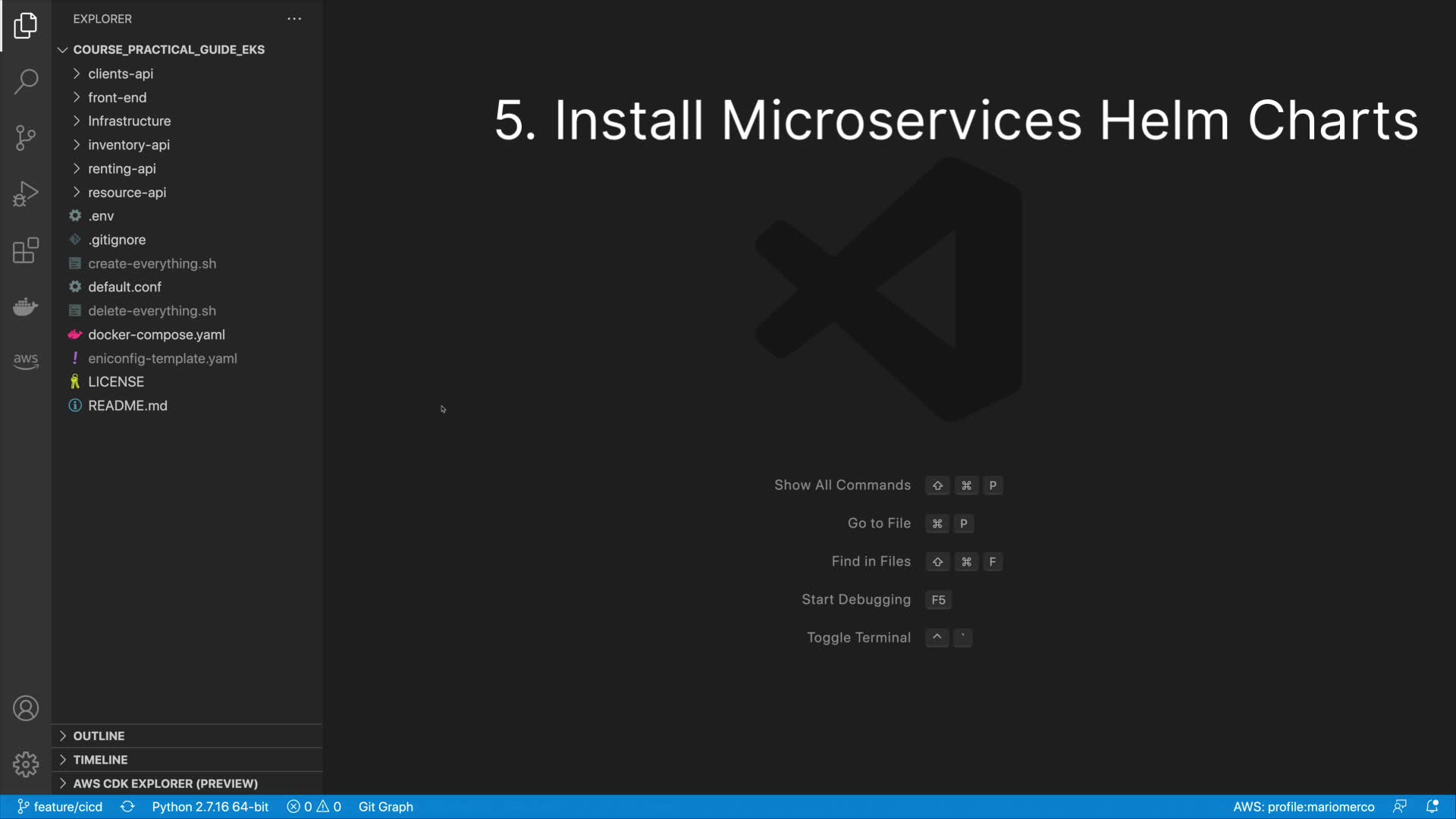Click the synchronize changes icon
The width and height of the screenshot is (1456, 819).
tap(127, 806)
